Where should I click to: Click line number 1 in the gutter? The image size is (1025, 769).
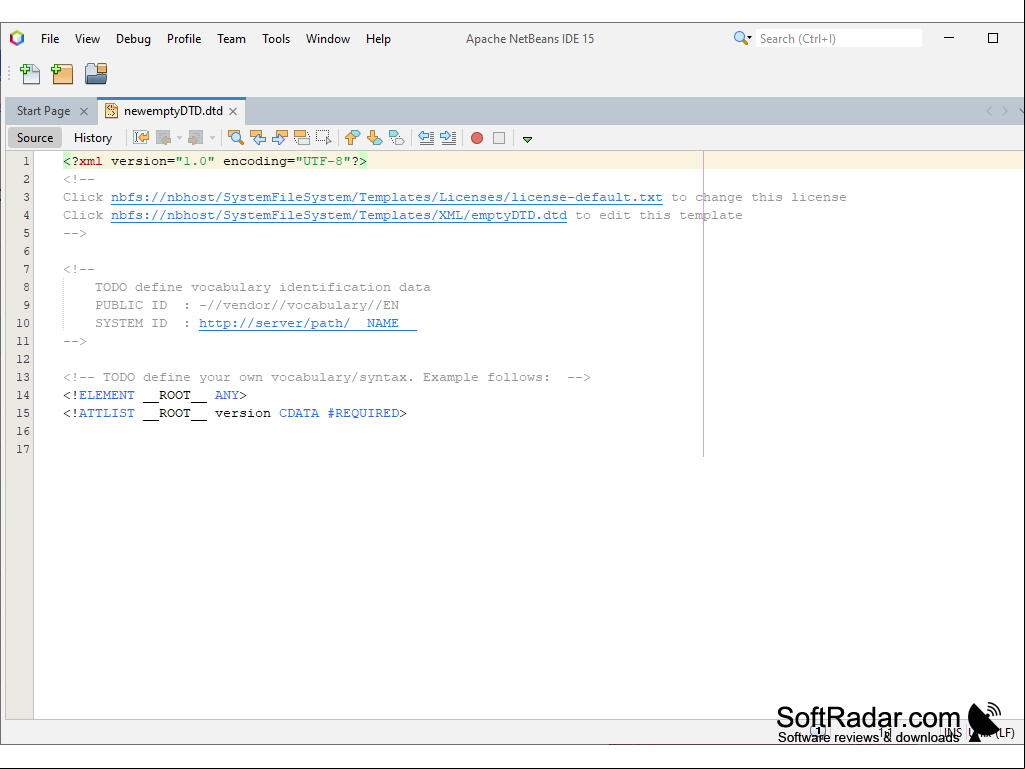tap(26, 161)
